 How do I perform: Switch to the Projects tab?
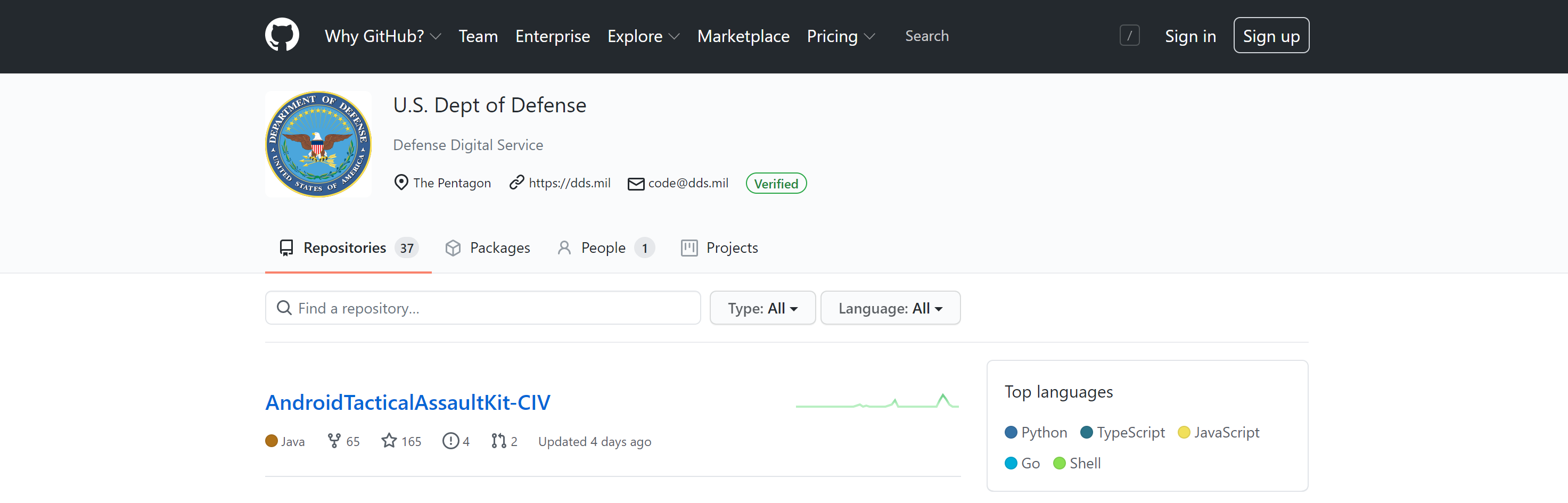click(x=719, y=248)
